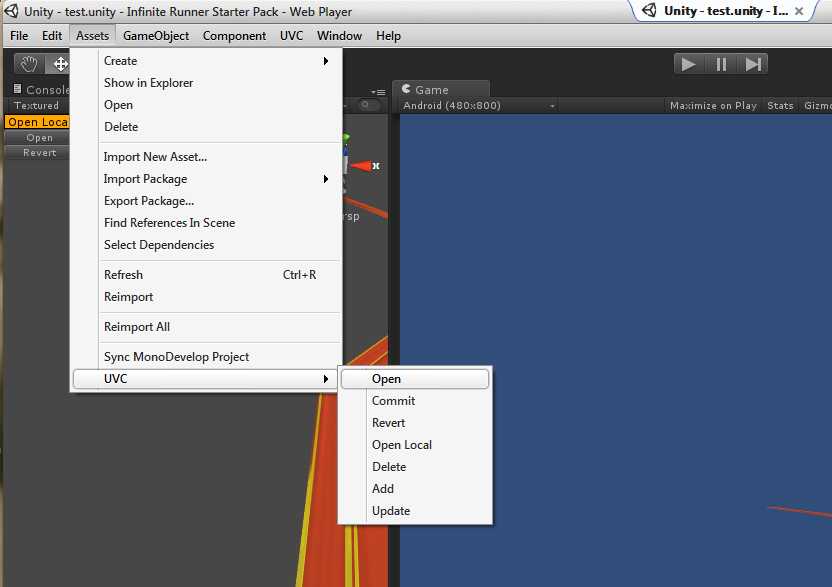Viewport: 832px width, 587px height.
Task: Click the Pause button
Action: pos(721,64)
